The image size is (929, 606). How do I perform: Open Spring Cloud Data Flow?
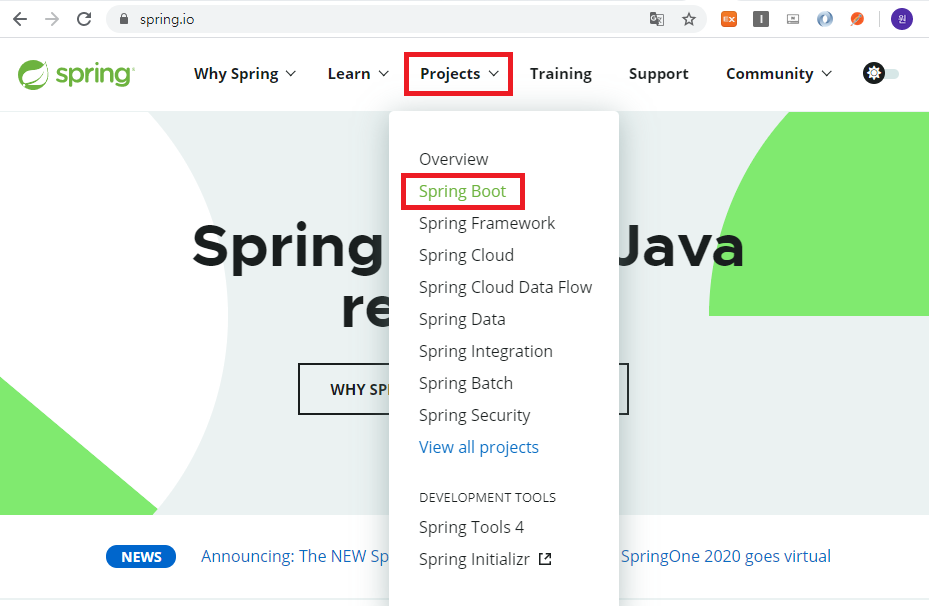tap(505, 287)
